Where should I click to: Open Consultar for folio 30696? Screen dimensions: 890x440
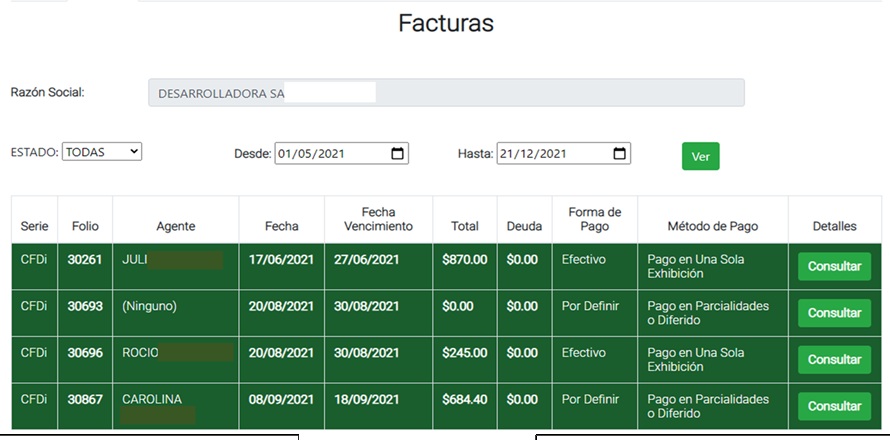pyautogui.click(x=834, y=360)
